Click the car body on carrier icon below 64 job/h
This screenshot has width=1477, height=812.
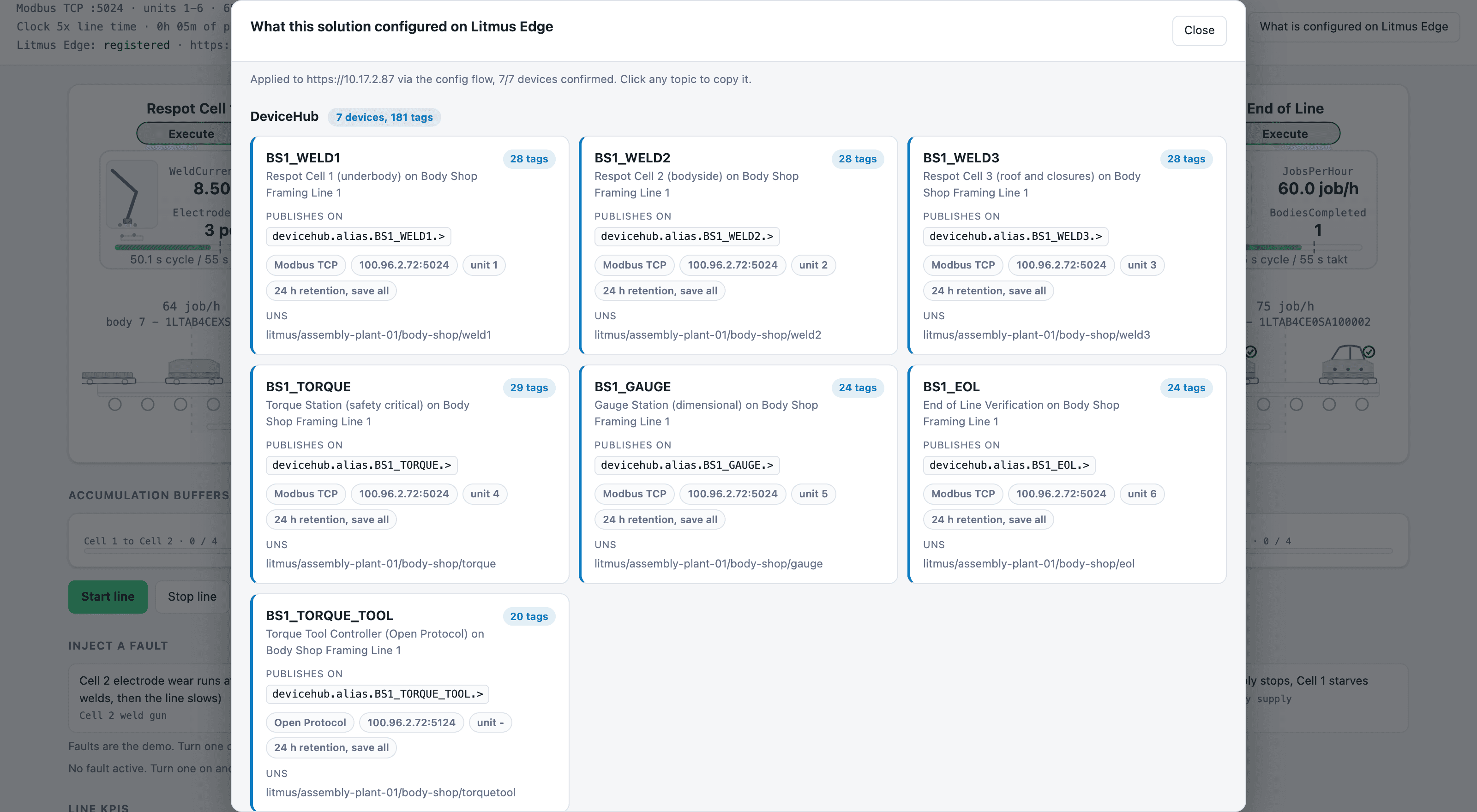coord(194,371)
